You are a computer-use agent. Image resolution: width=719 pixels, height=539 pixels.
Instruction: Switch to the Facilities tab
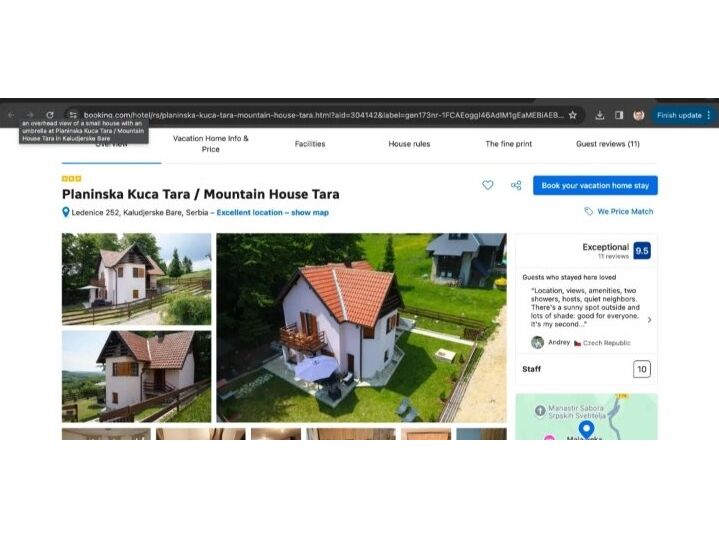pos(310,144)
